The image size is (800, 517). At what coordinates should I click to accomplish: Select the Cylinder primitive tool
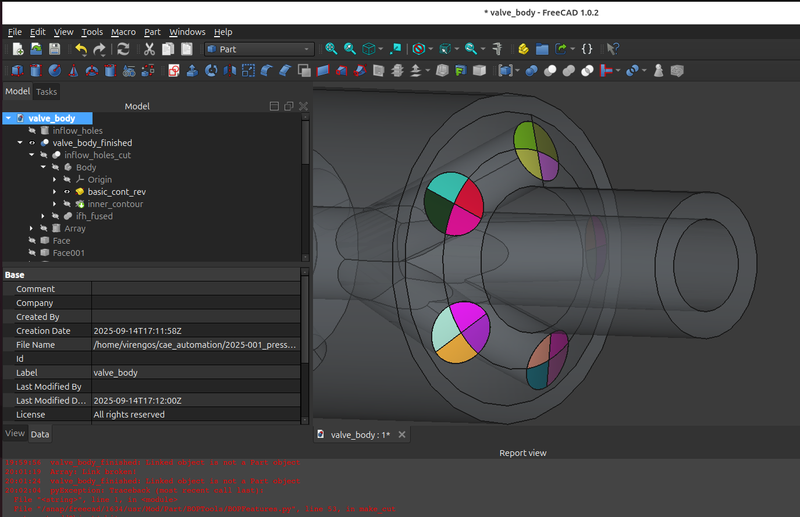[36, 71]
